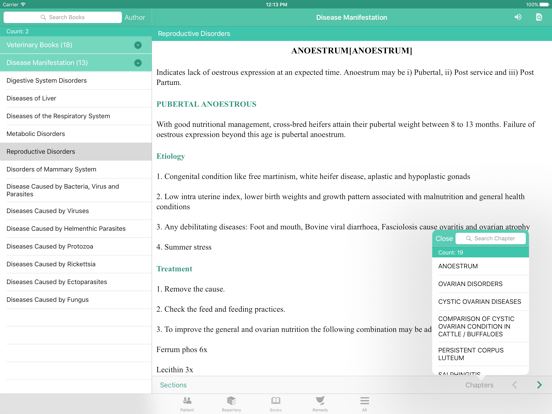Choose CYSTIC OVARIAN DISEASES chapter
Screen dimensions: 552x414
[480, 302]
